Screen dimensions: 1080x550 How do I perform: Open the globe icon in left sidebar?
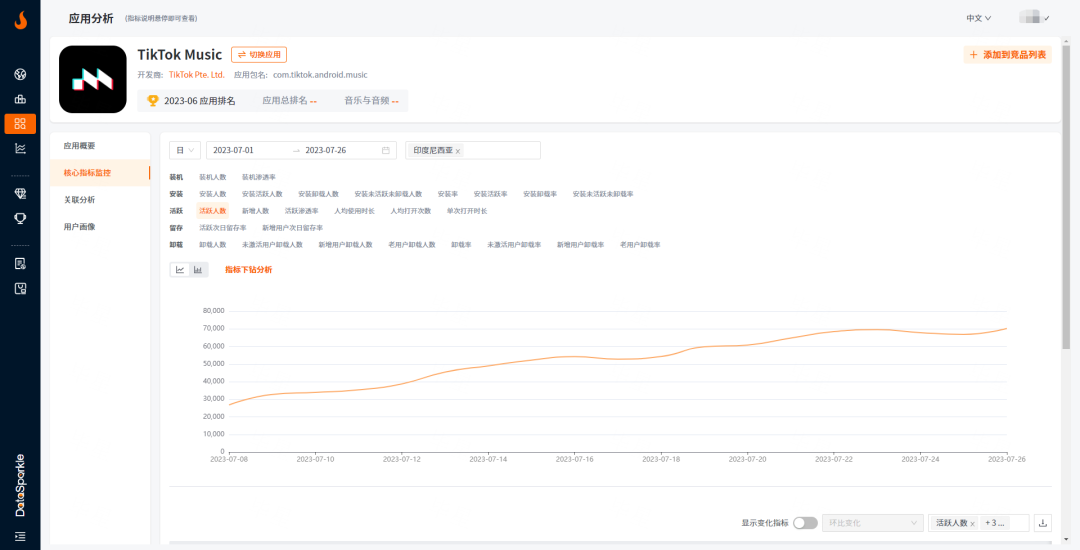pos(20,74)
